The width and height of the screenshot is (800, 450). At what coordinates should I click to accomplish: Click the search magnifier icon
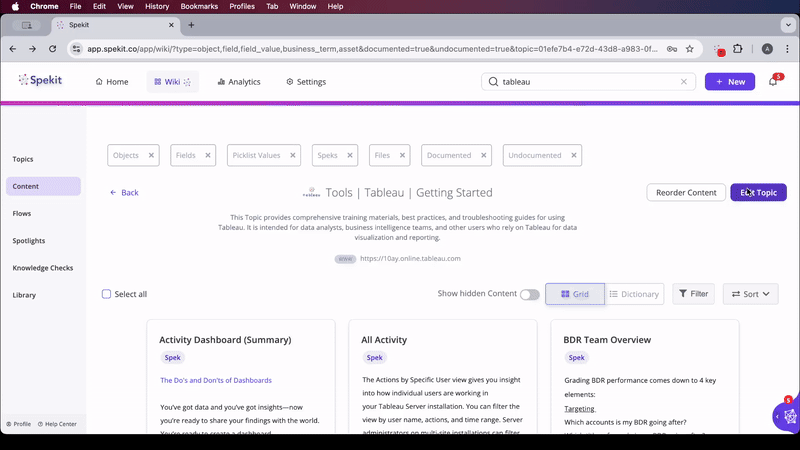(x=493, y=82)
